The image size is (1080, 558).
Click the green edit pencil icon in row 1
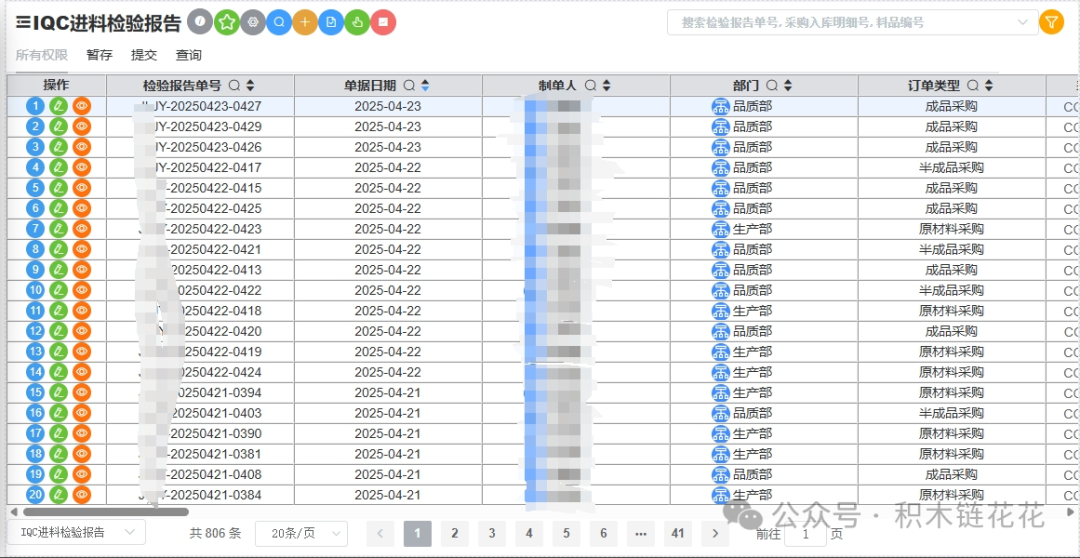click(59, 106)
